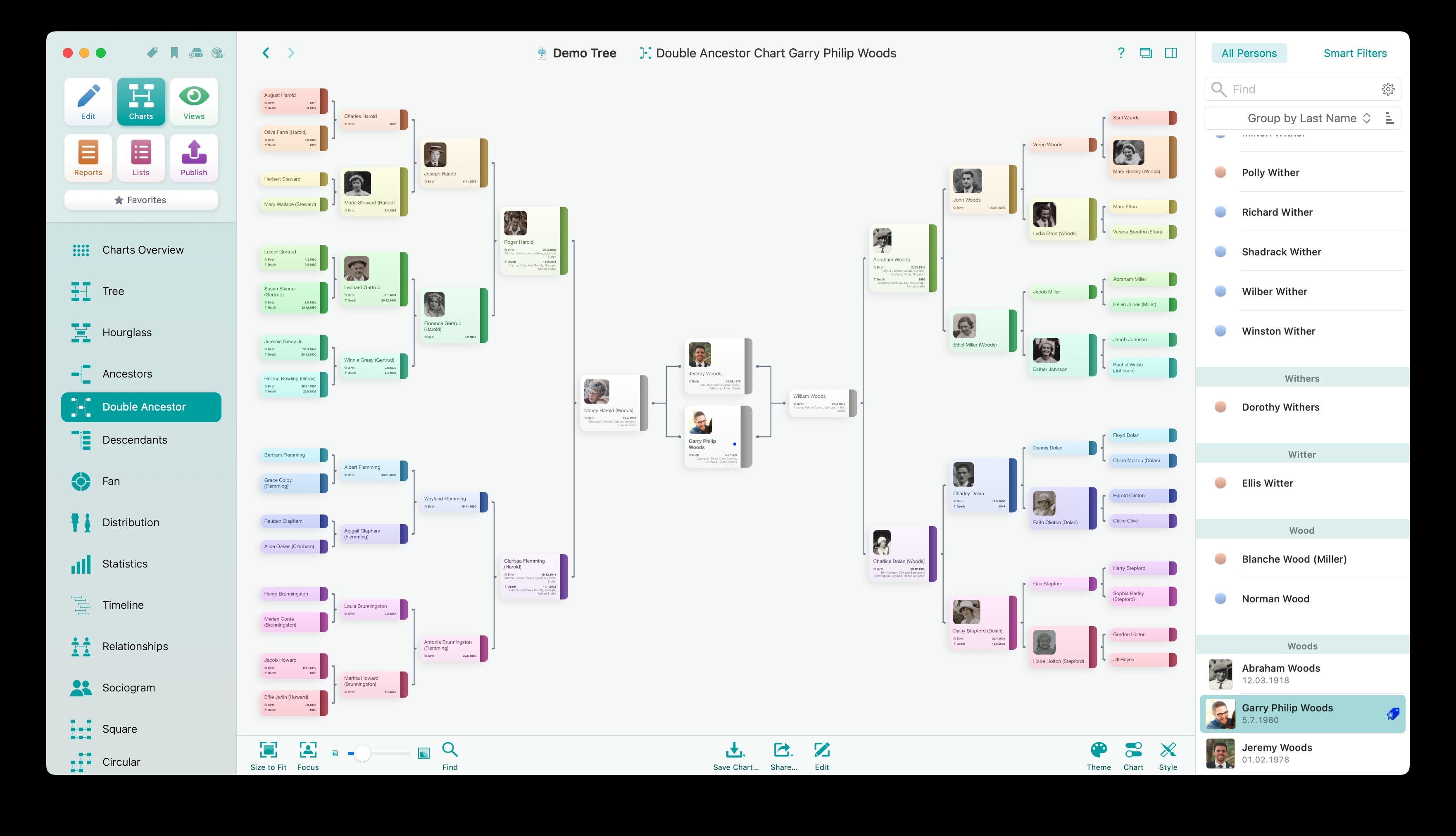Click the Descendants chart icon
The image size is (1456, 836).
click(x=80, y=439)
